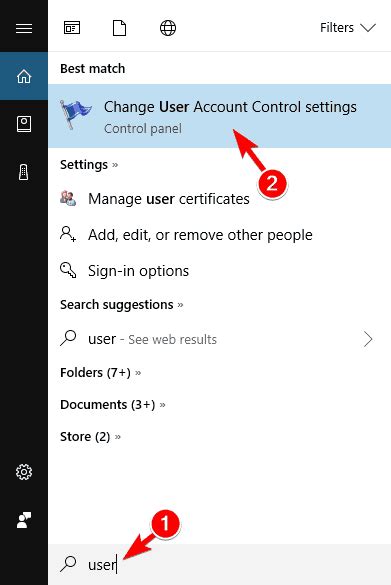Open the hamburger menu in the sidebar
This screenshot has height=585, width=391.
(24, 28)
